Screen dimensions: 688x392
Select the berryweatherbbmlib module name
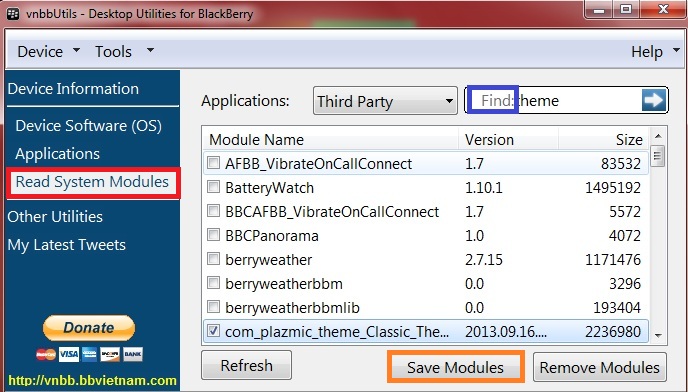[292, 308]
